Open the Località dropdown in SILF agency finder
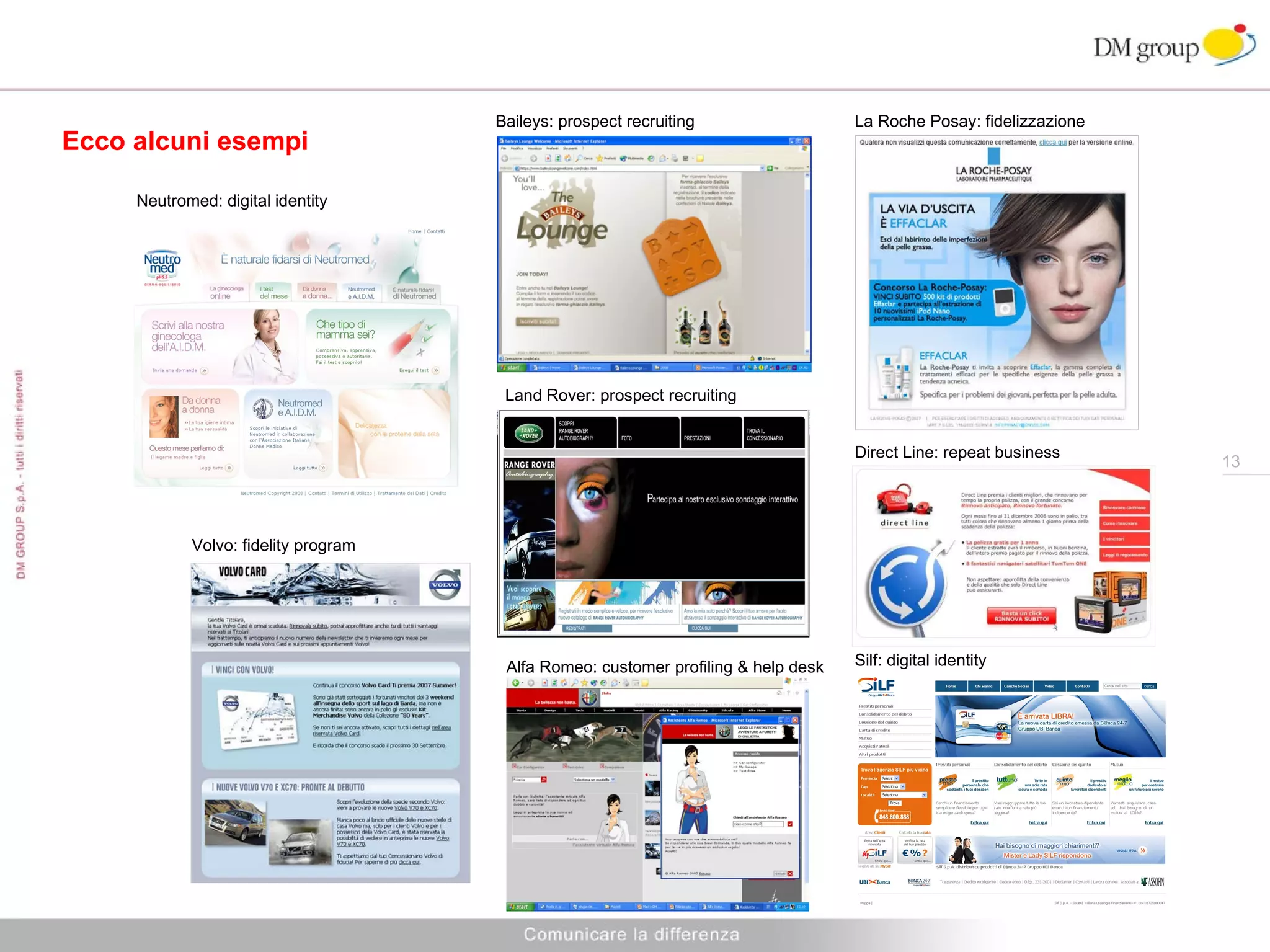Screen dimensions: 1270x952 point(904,795)
